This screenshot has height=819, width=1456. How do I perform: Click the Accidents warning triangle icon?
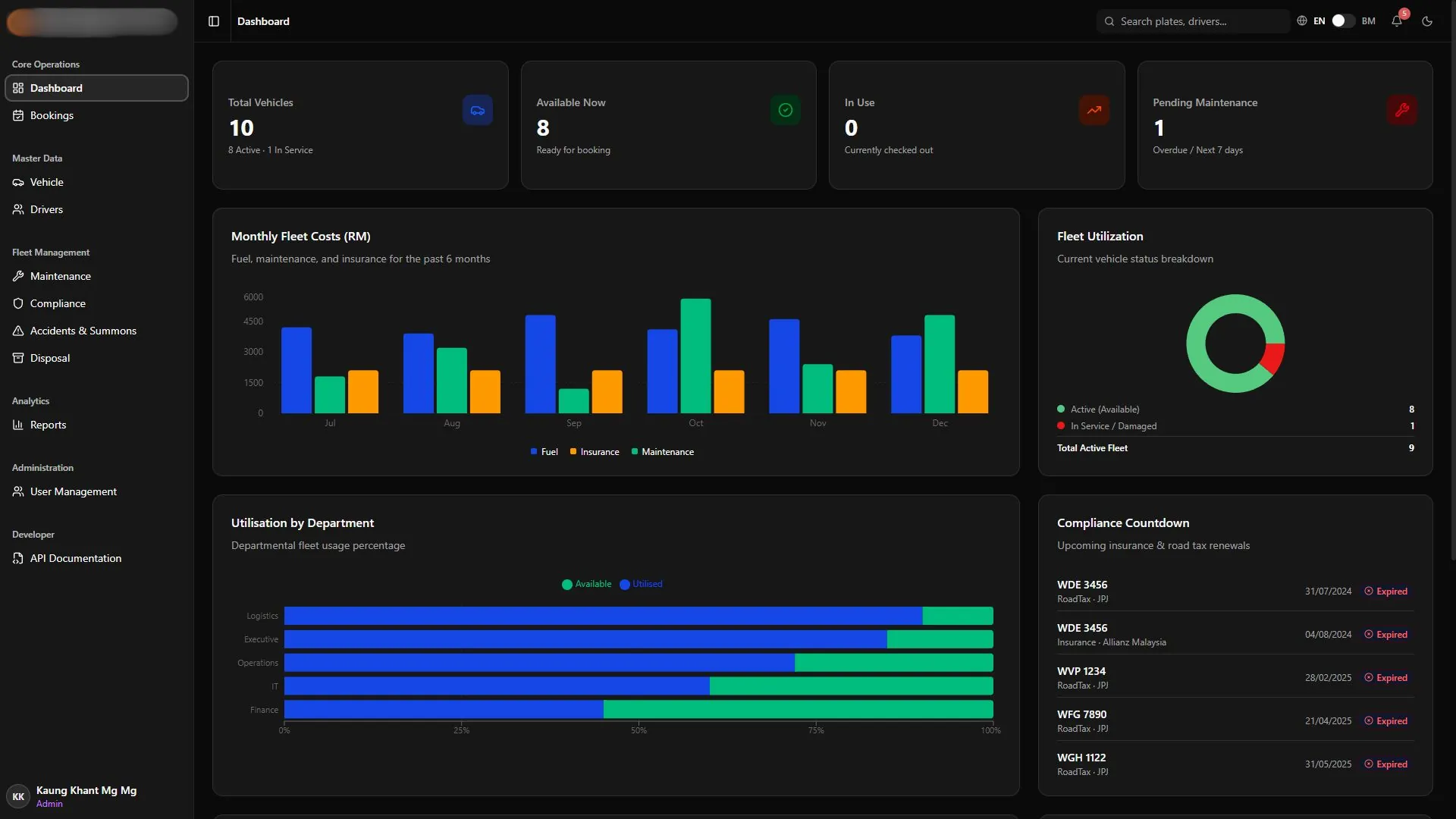pyautogui.click(x=18, y=331)
